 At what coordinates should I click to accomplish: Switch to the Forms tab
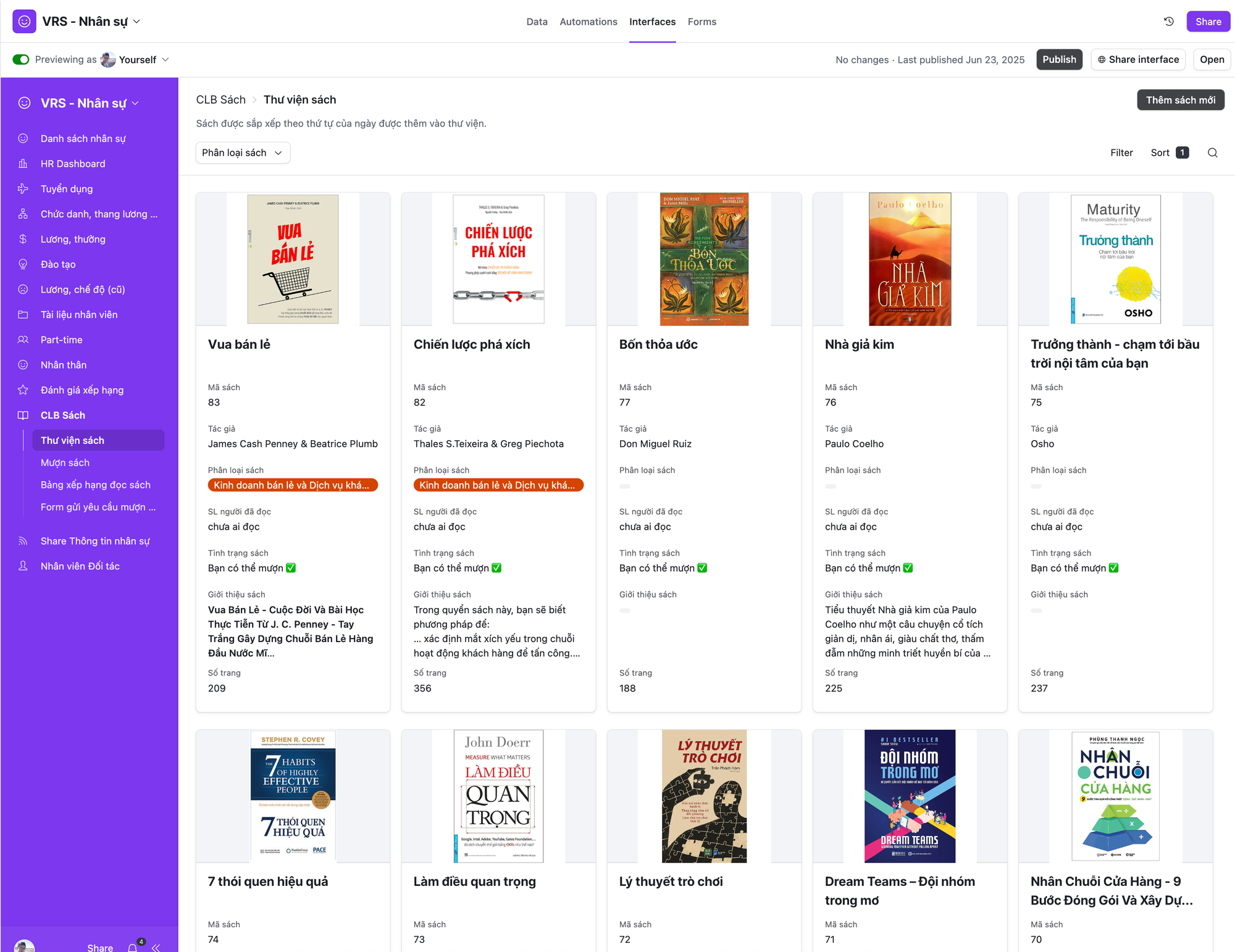702,22
